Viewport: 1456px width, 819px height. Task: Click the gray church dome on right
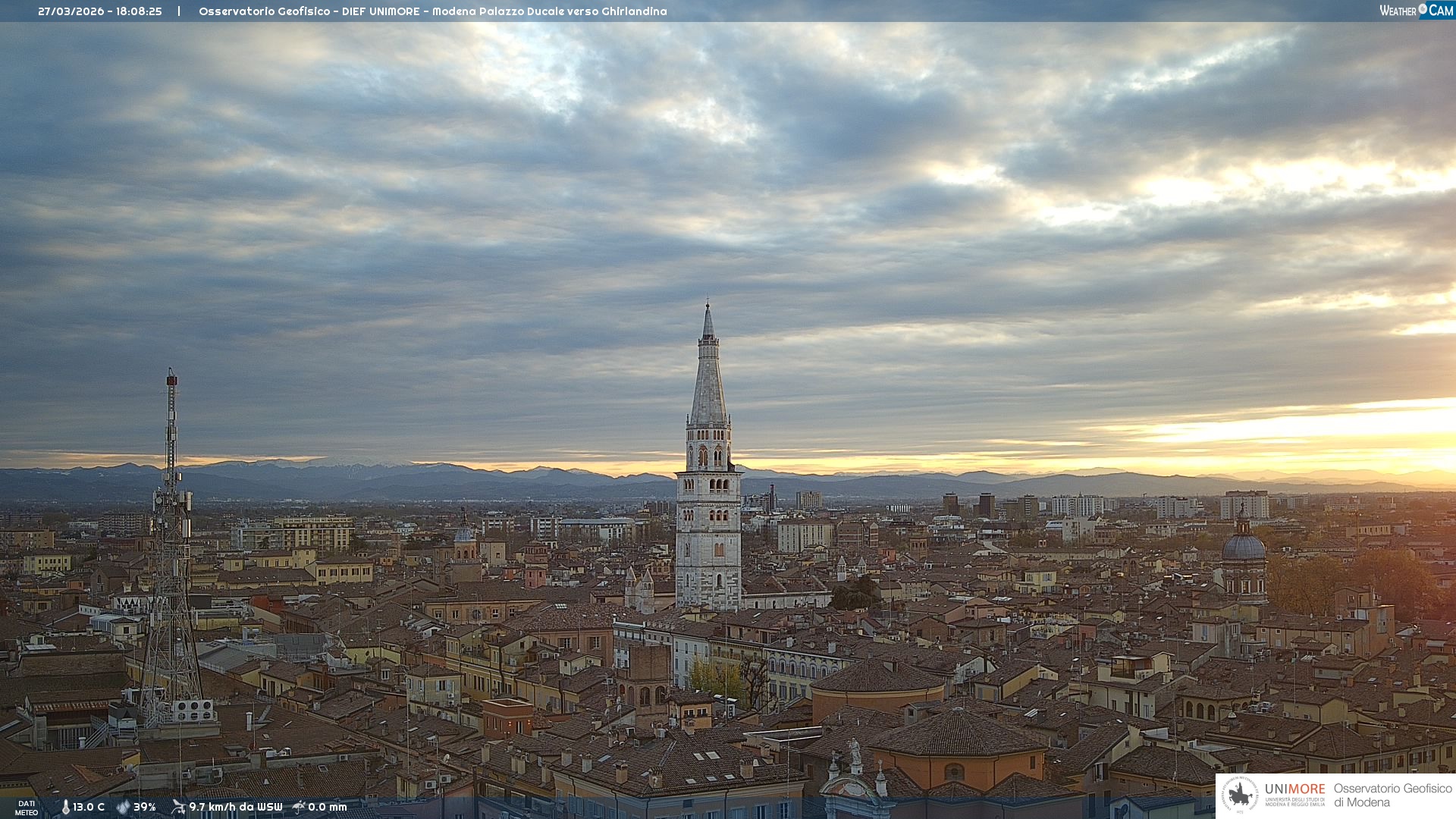(1244, 548)
